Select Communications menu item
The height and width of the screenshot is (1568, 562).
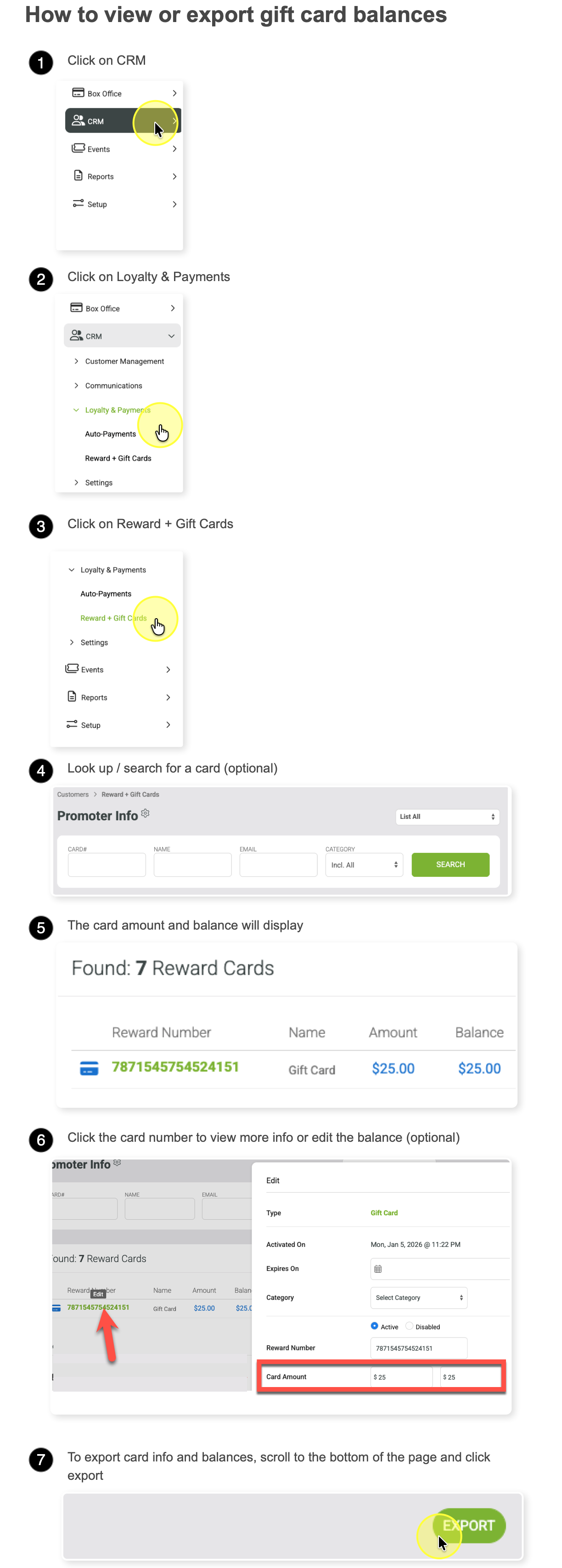click(113, 385)
